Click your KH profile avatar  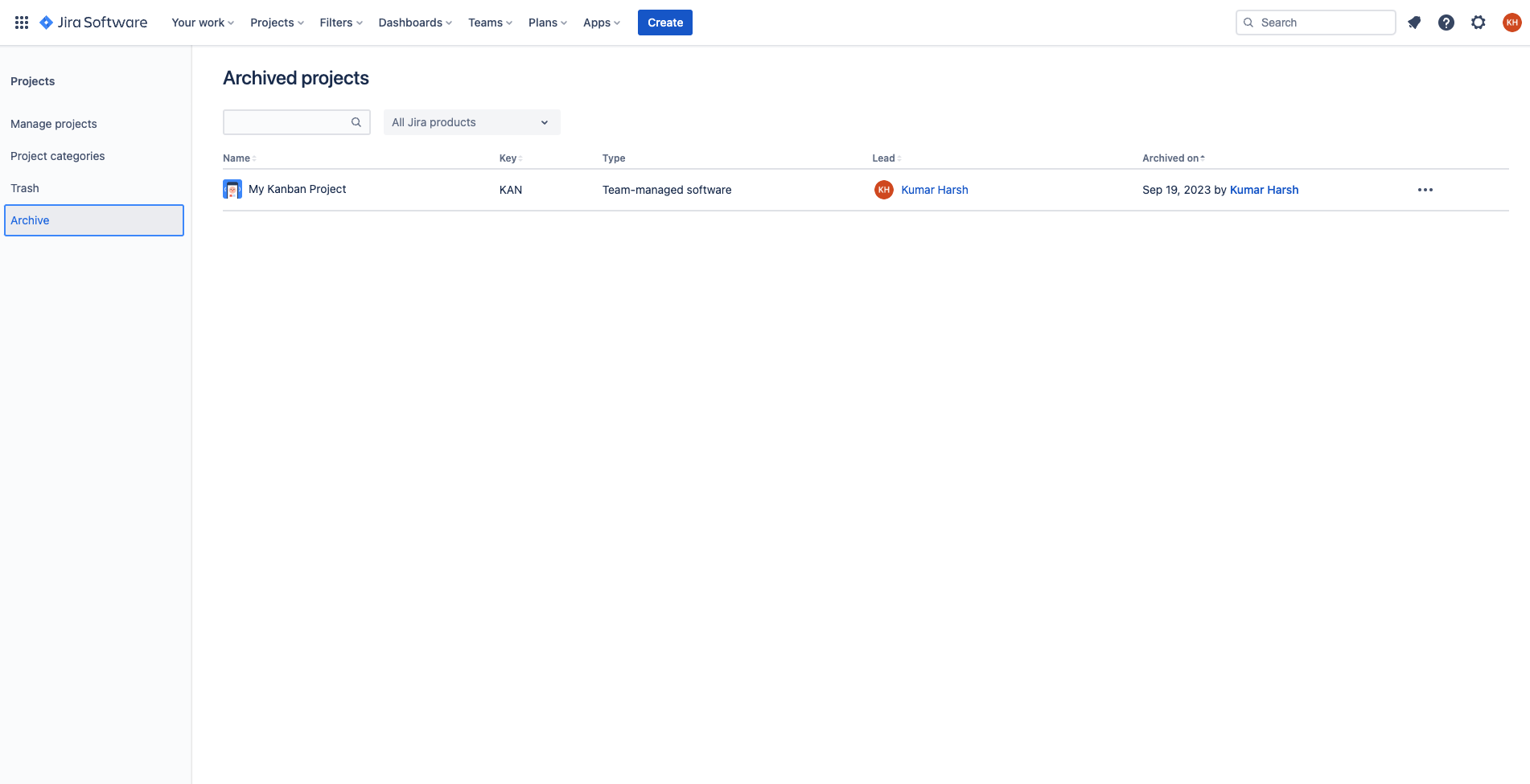point(1511,22)
